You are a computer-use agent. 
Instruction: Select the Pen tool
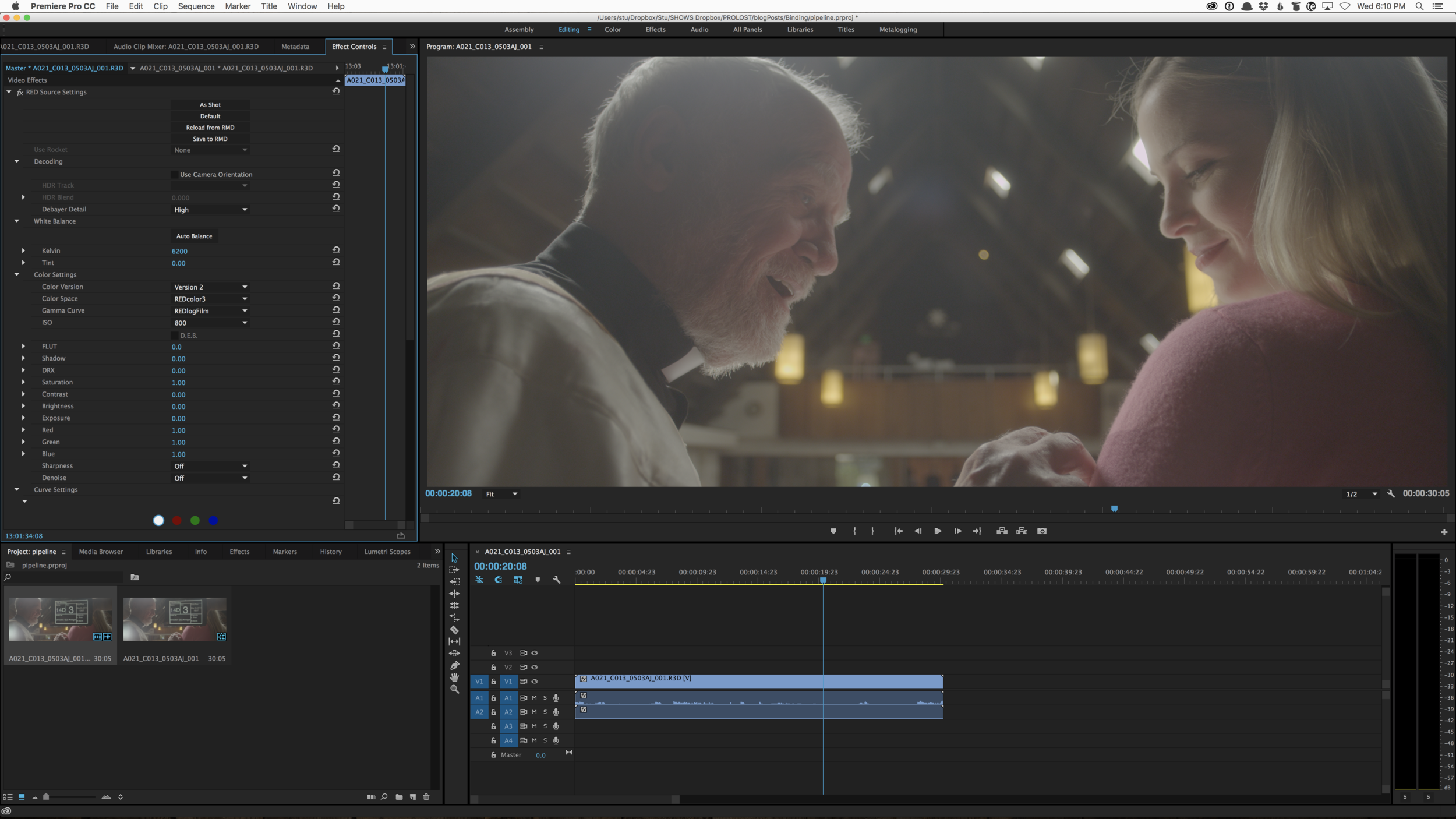tap(454, 665)
